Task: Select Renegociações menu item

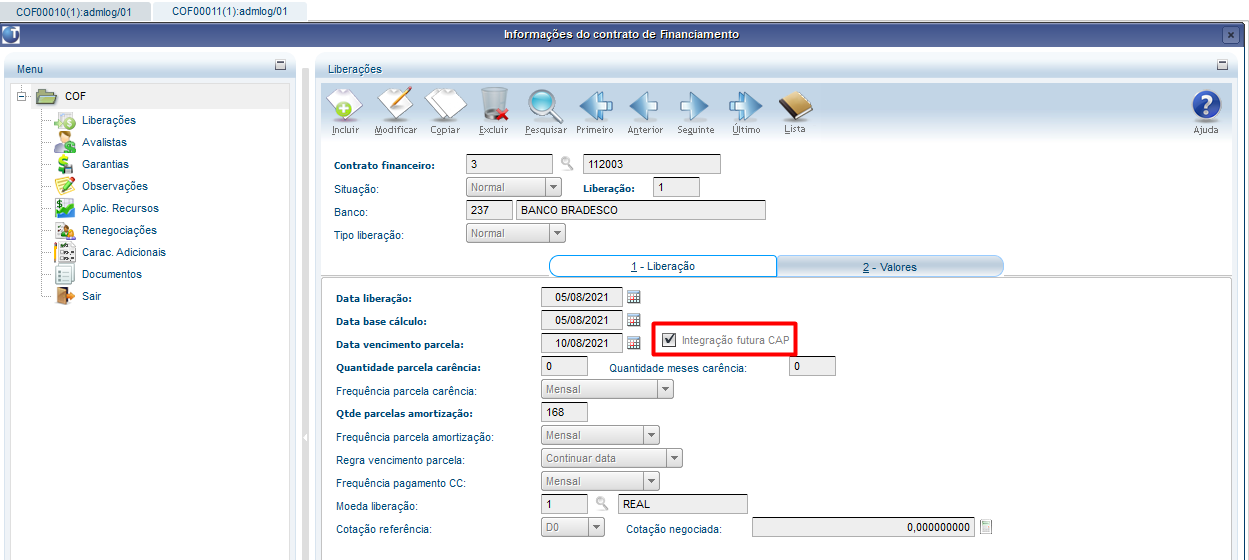Action: click(119, 230)
